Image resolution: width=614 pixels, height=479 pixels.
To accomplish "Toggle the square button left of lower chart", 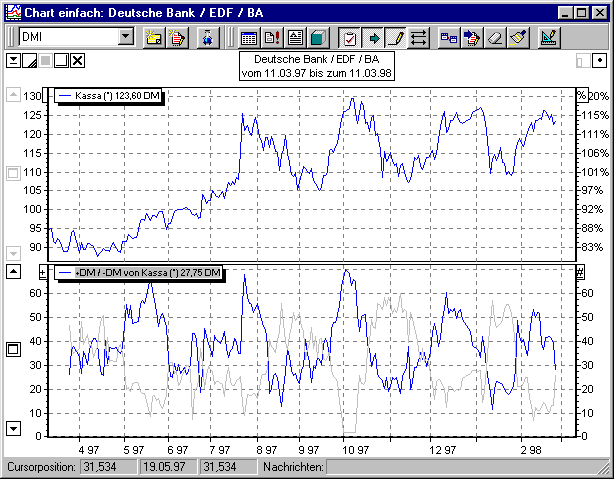I will point(13,349).
